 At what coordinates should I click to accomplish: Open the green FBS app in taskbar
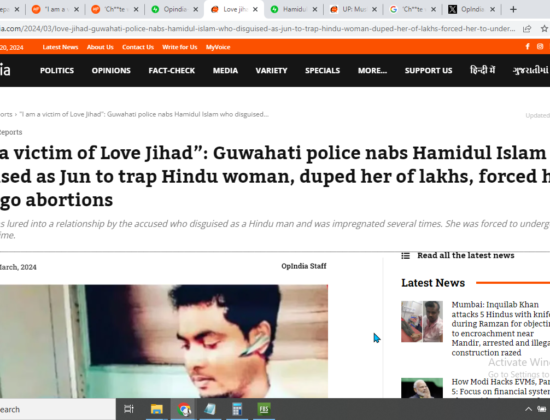click(x=264, y=409)
